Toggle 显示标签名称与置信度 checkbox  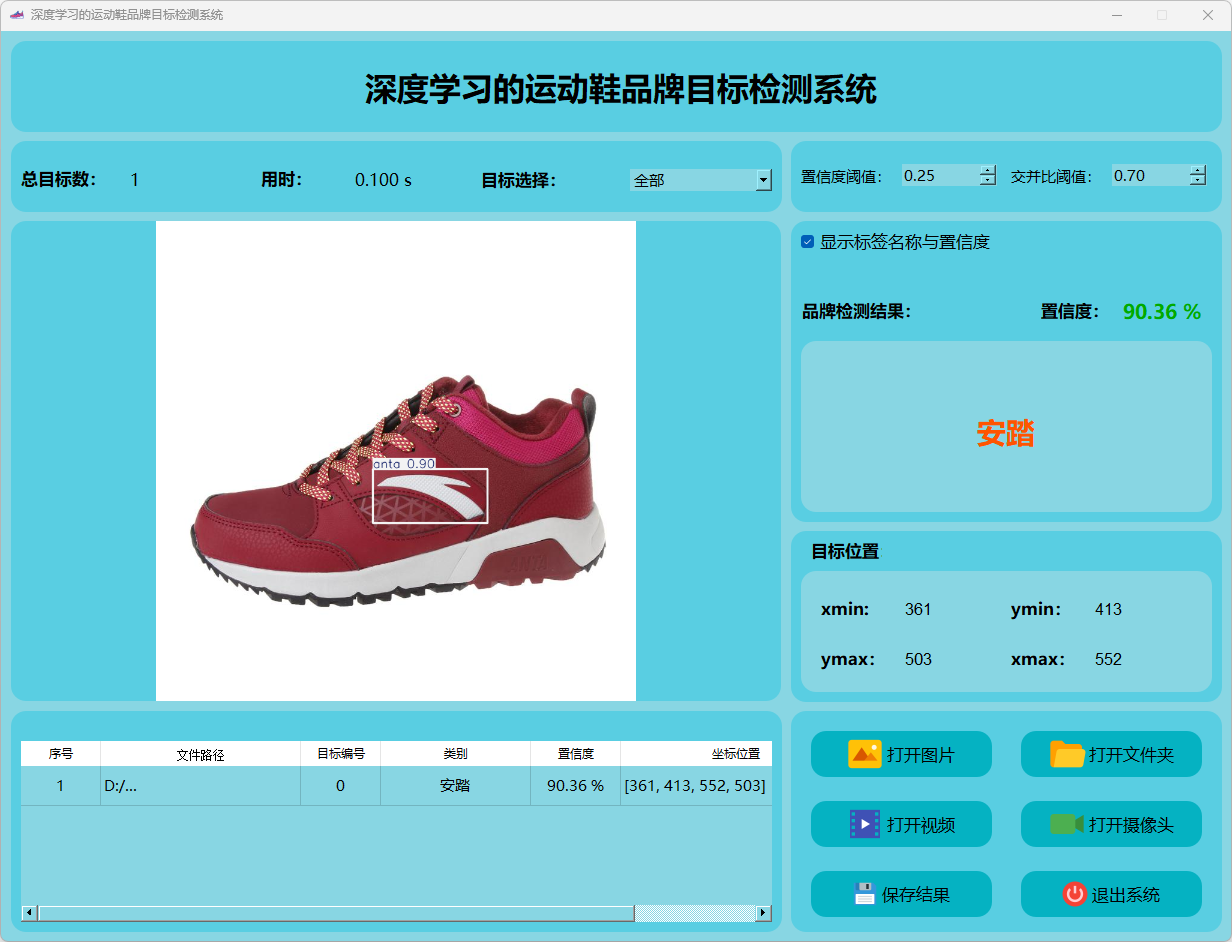808,242
